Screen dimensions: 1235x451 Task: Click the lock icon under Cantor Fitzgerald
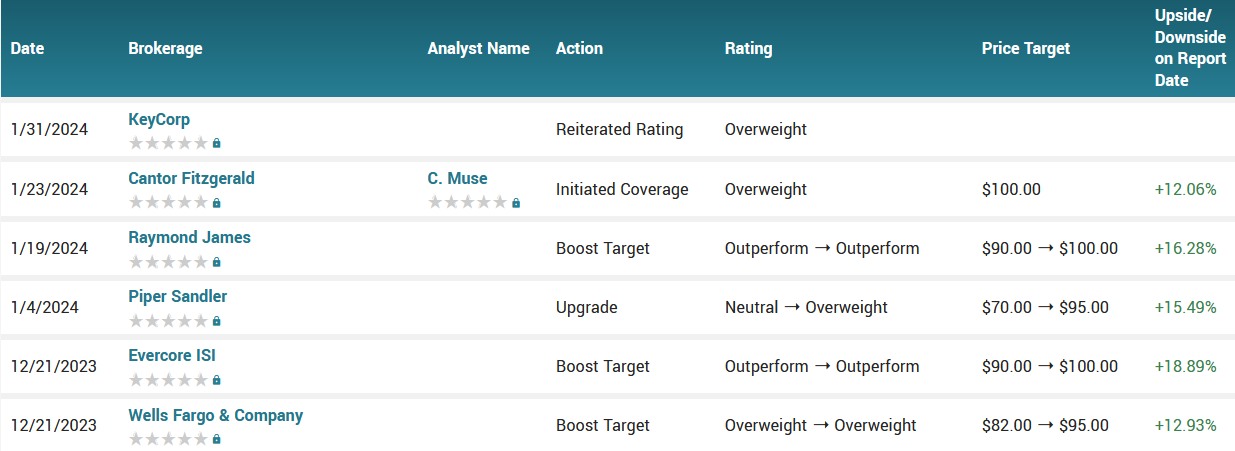(216, 203)
